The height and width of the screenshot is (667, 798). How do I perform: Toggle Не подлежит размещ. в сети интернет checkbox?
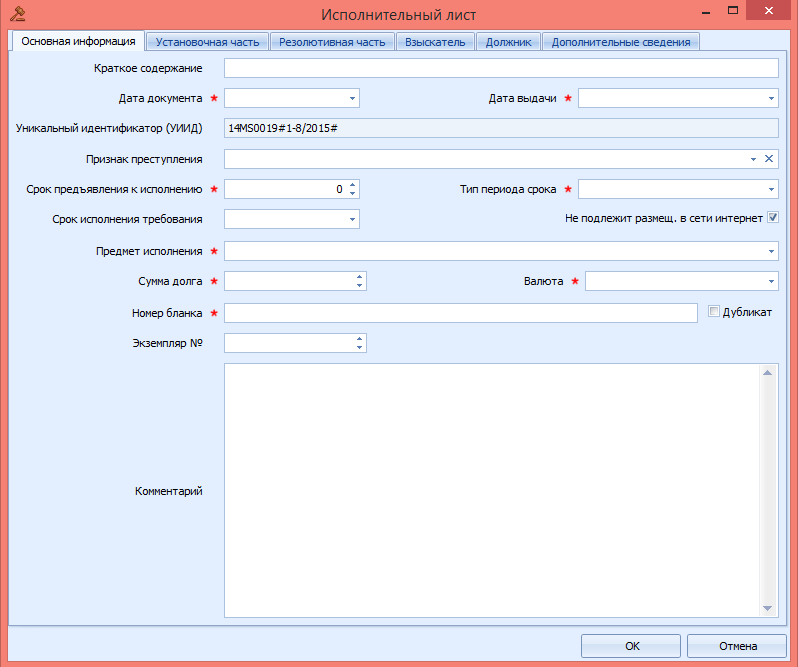click(x=773, y=218)
